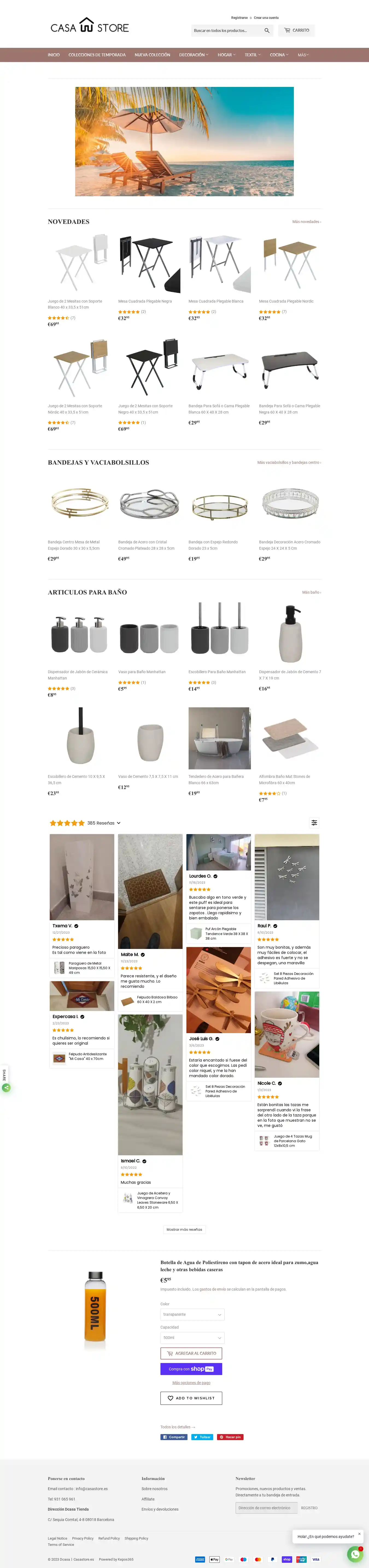Click the search magnifier icon
Screen dimensions: 369x1568
267,30
